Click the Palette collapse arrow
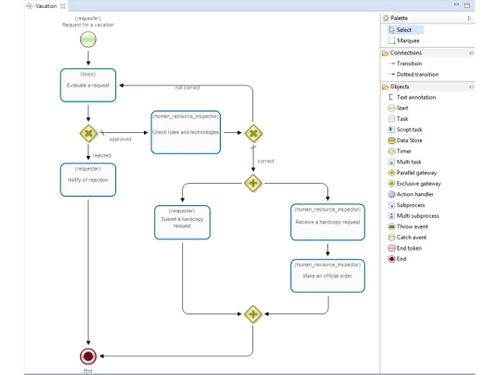The height and width of the screenshot is (375, 500). pos(469,18)
